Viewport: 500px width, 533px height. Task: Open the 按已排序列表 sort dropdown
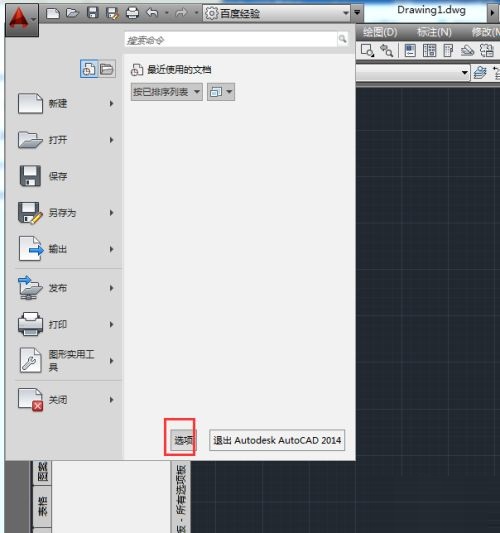tap(167, 92)
